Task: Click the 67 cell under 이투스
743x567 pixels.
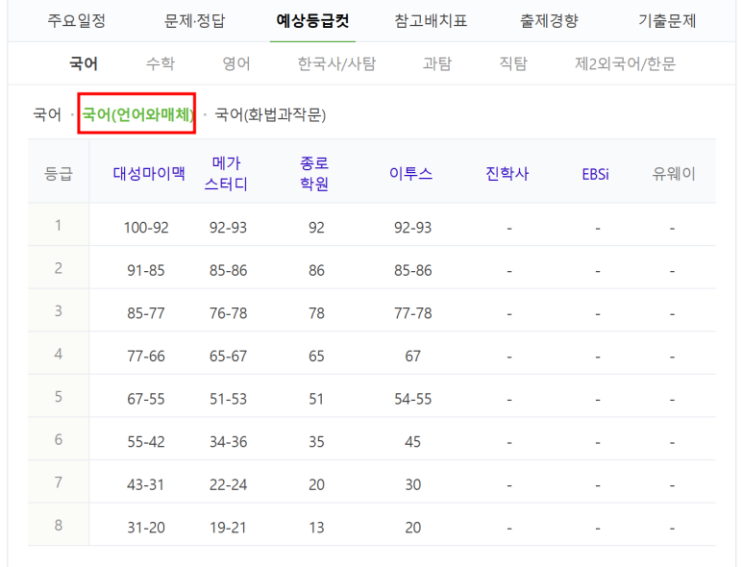Action: pyautogui.click(x=413, y=356)
